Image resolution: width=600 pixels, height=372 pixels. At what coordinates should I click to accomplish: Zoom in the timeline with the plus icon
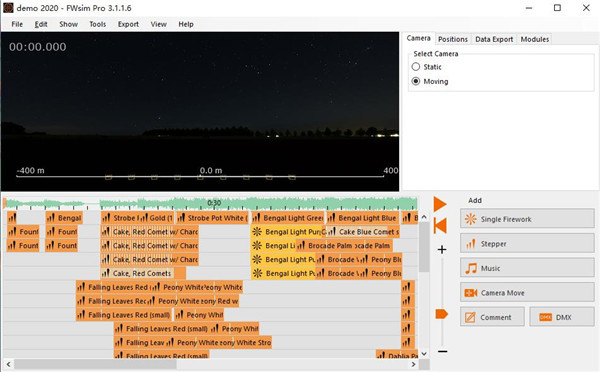click(442, 250)
